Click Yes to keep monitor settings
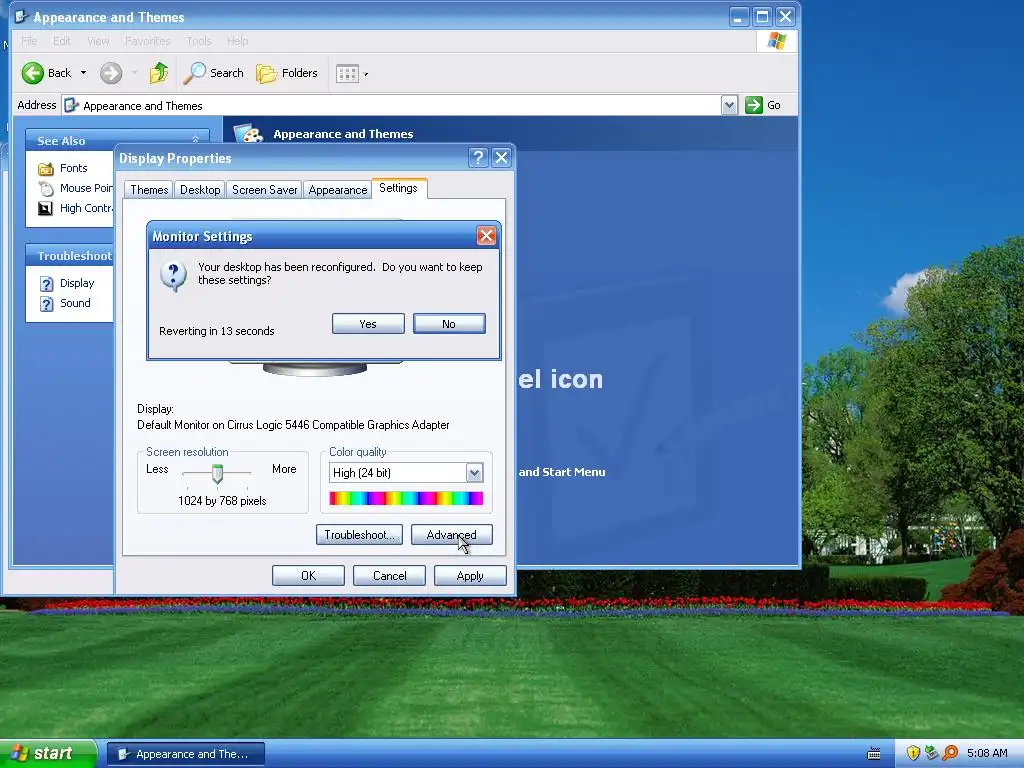1024x768 pixels. pos(368,324)
